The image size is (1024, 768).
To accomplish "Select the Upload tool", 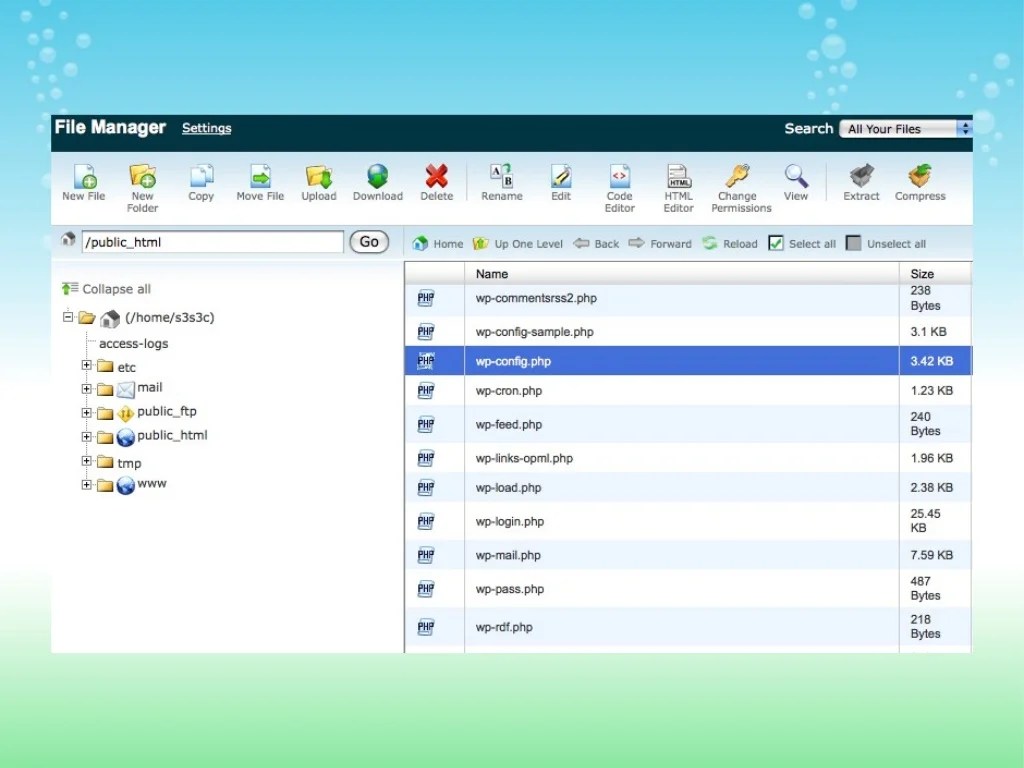I will pyautogui.click(x=319, y=182).
